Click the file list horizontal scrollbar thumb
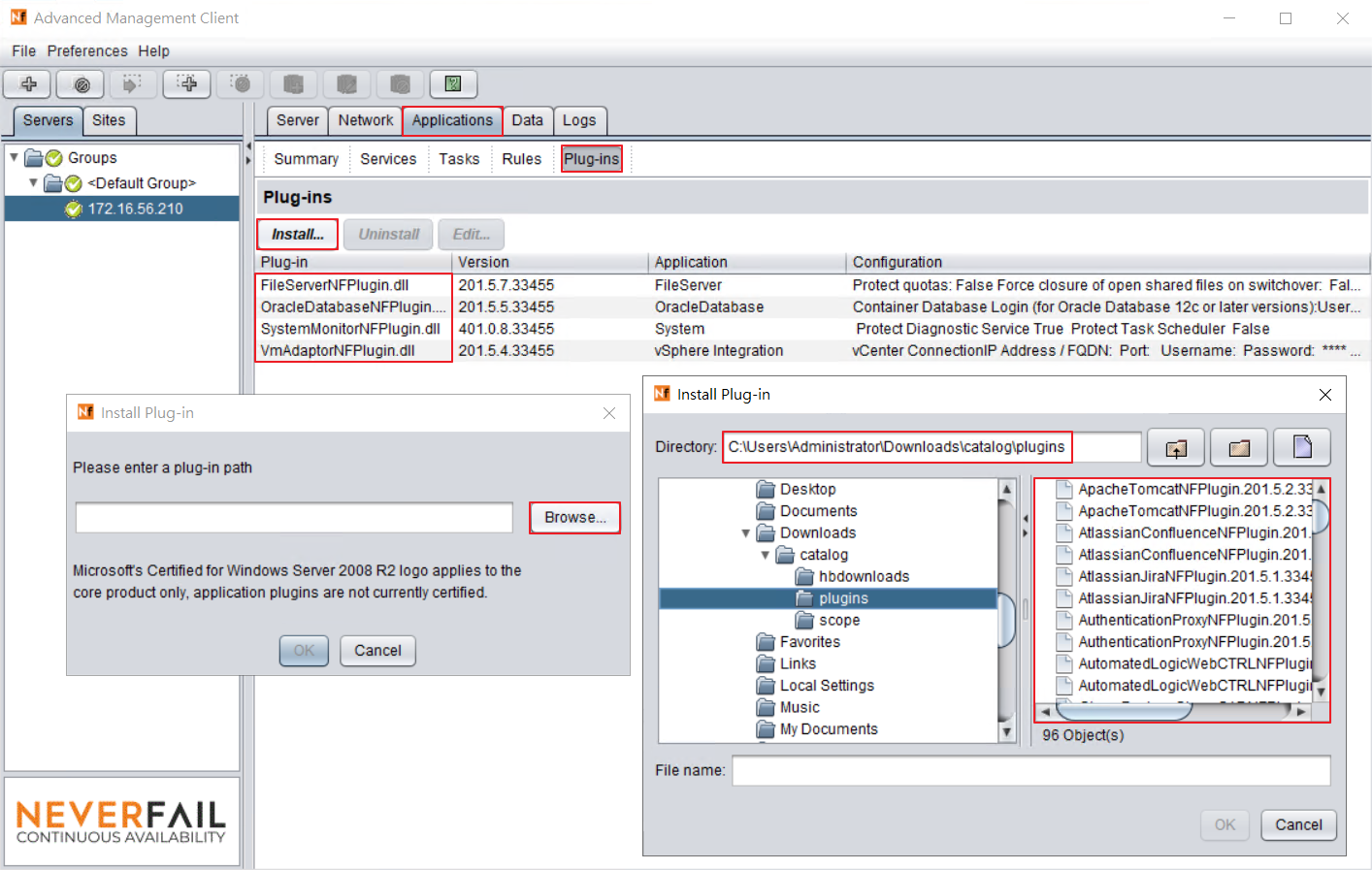The image size is (1372, 870). tap(1124, 712)
